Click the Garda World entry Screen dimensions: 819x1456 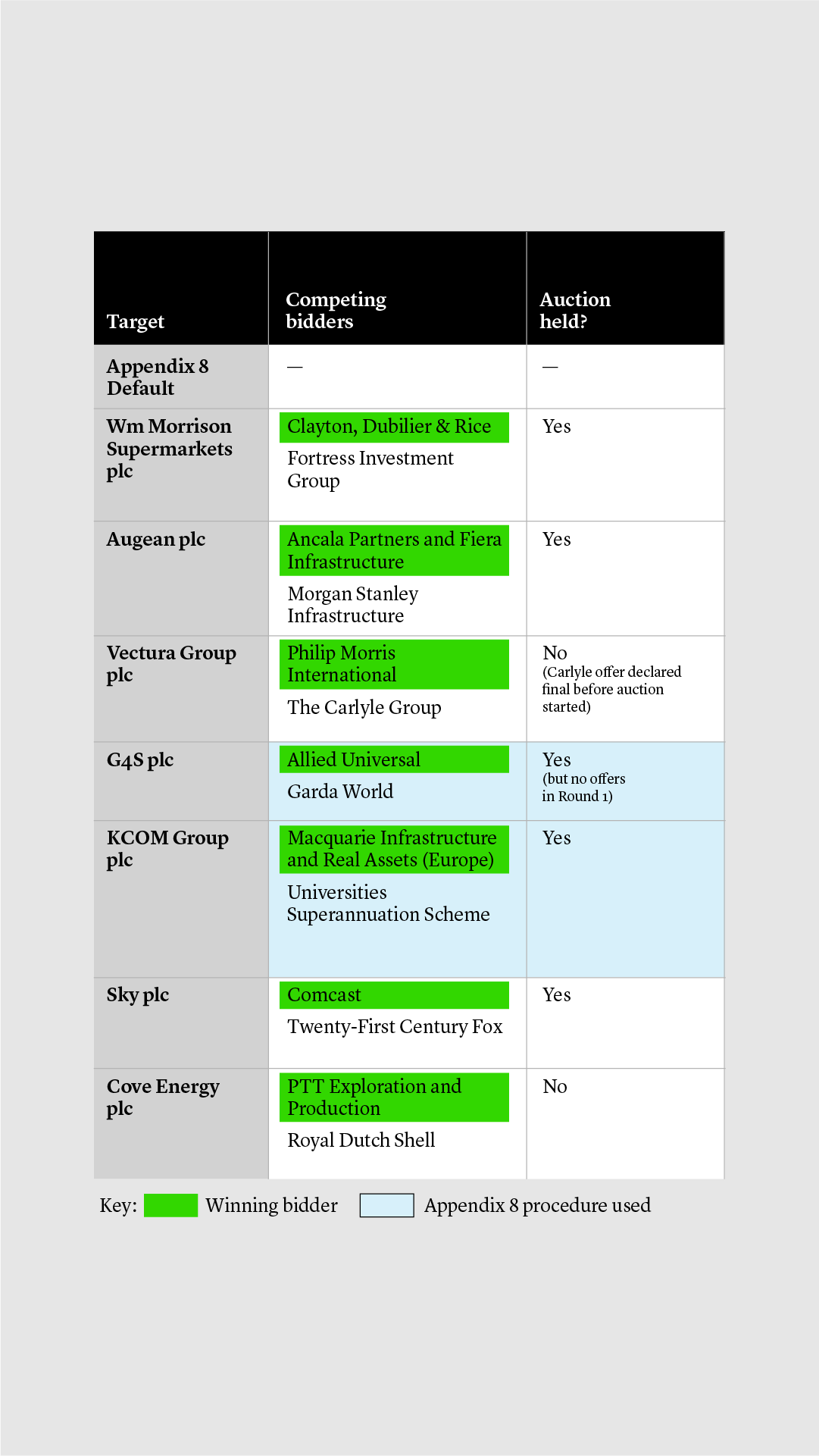(340, 791)
